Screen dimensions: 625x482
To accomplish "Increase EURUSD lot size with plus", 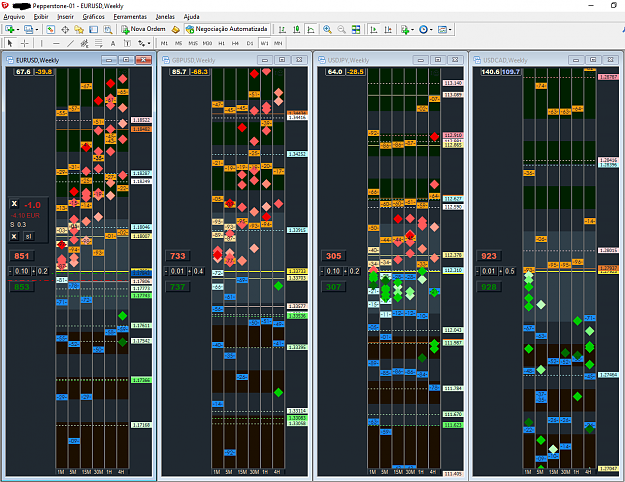I will 33,271.
